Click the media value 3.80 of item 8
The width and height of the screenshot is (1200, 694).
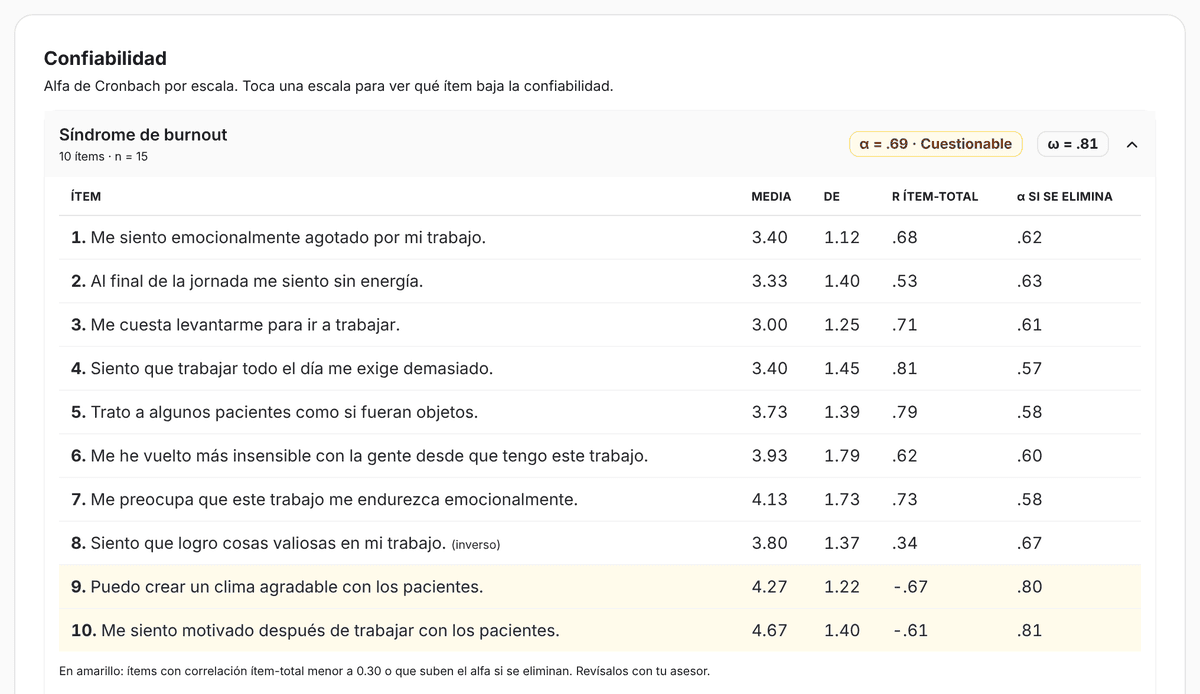click(x=770, y=543)
